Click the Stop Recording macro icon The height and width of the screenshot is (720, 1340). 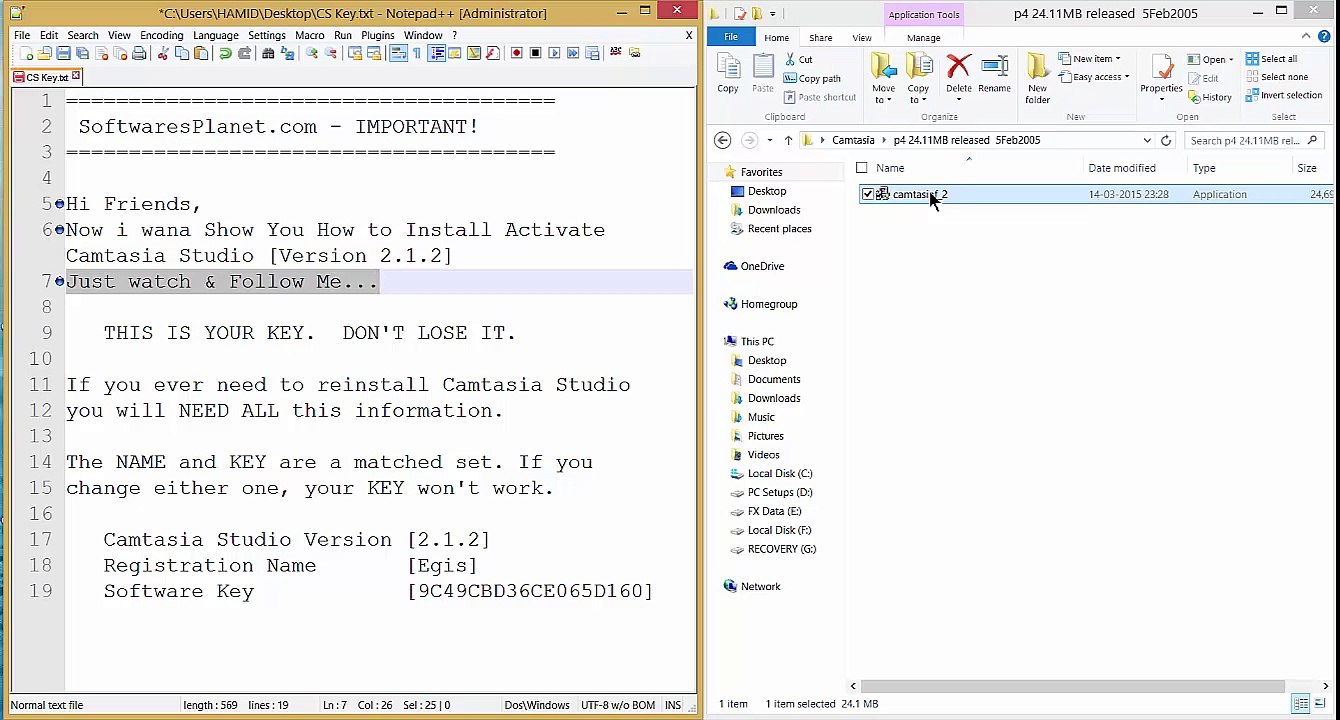click(536, 53)
